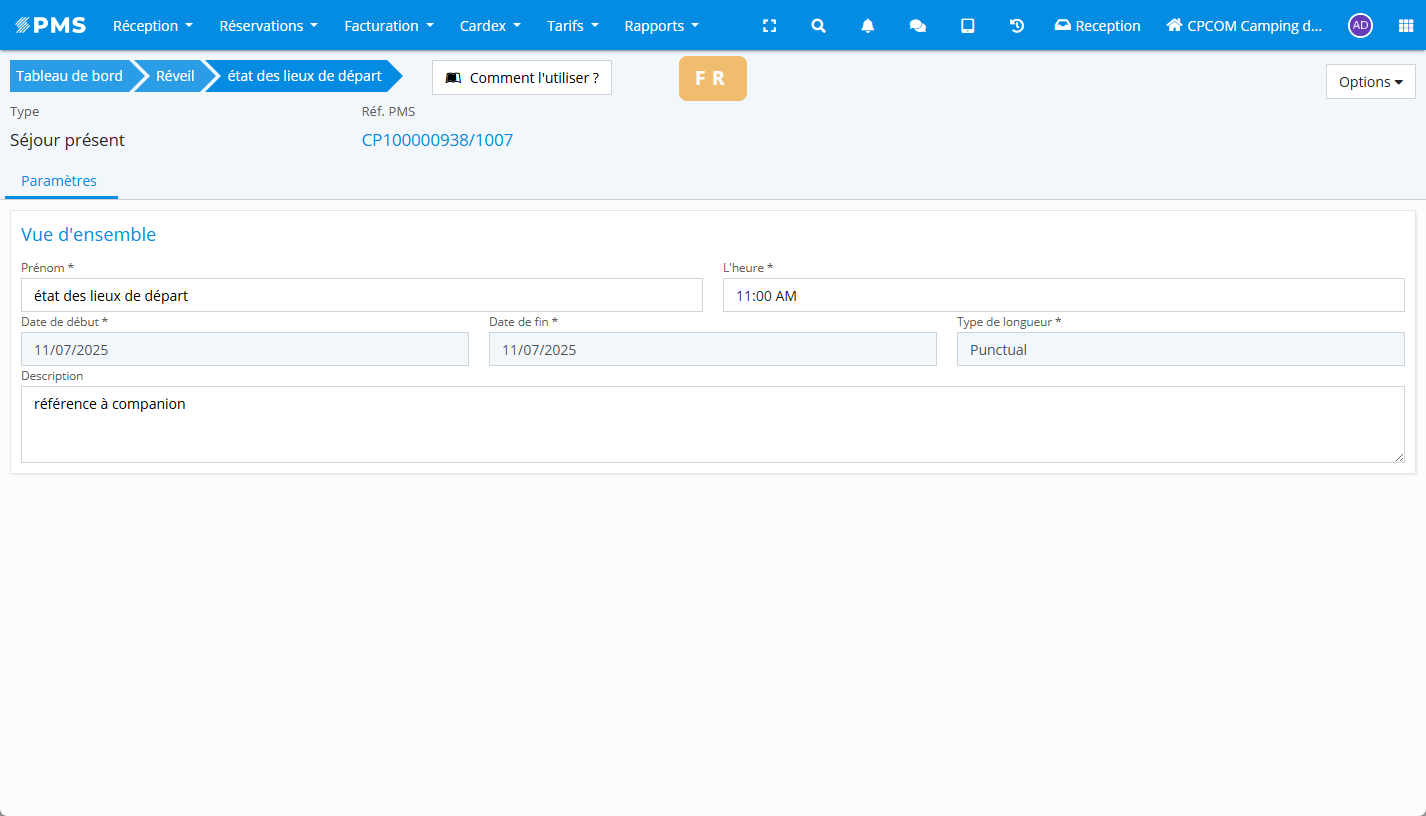Screen dimensions: 1426x816
Task: Click the PMS logo
Action: pyautogui.click(x=50, y=26)
